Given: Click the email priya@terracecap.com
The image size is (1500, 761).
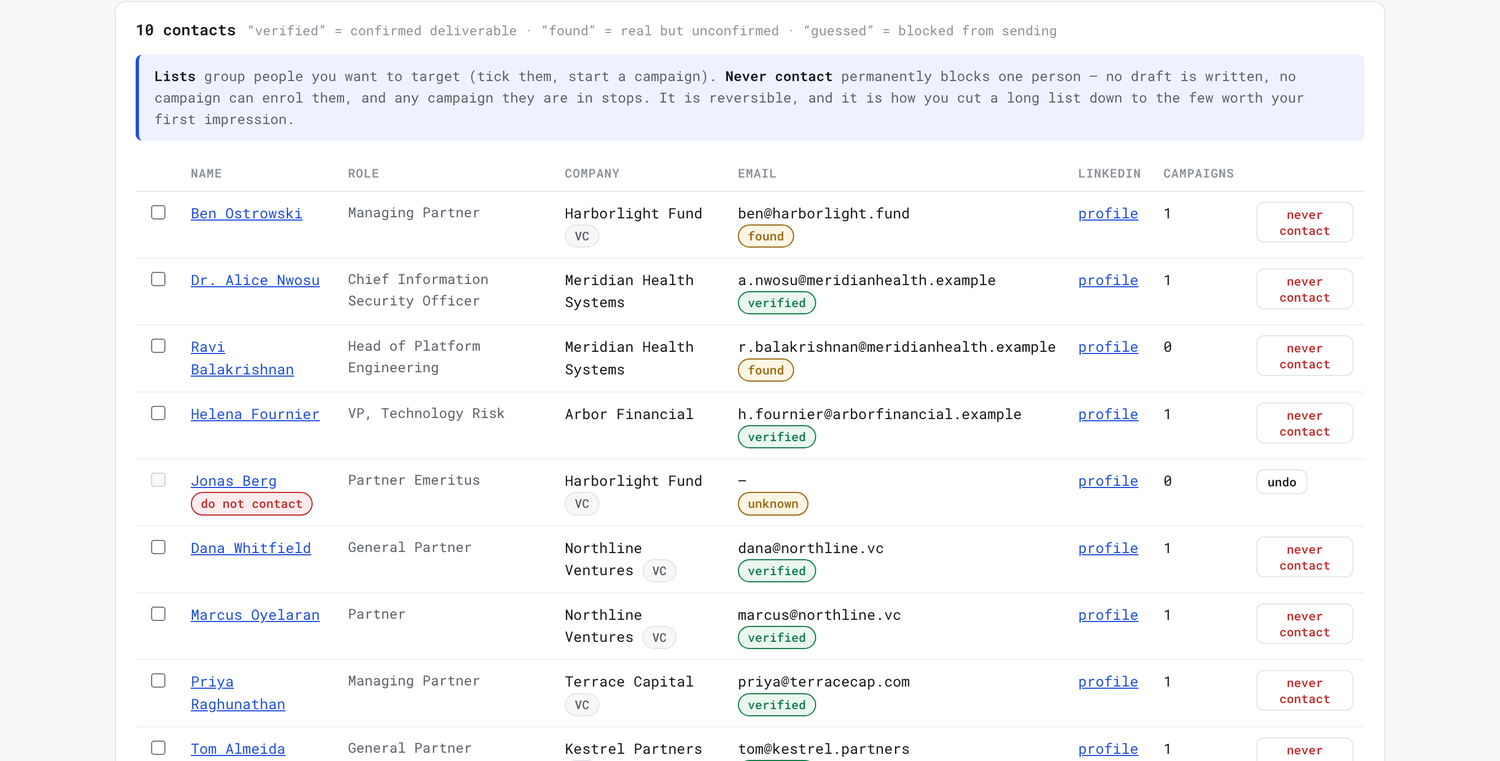Looking at the screenshot, I should click(824, 682).
